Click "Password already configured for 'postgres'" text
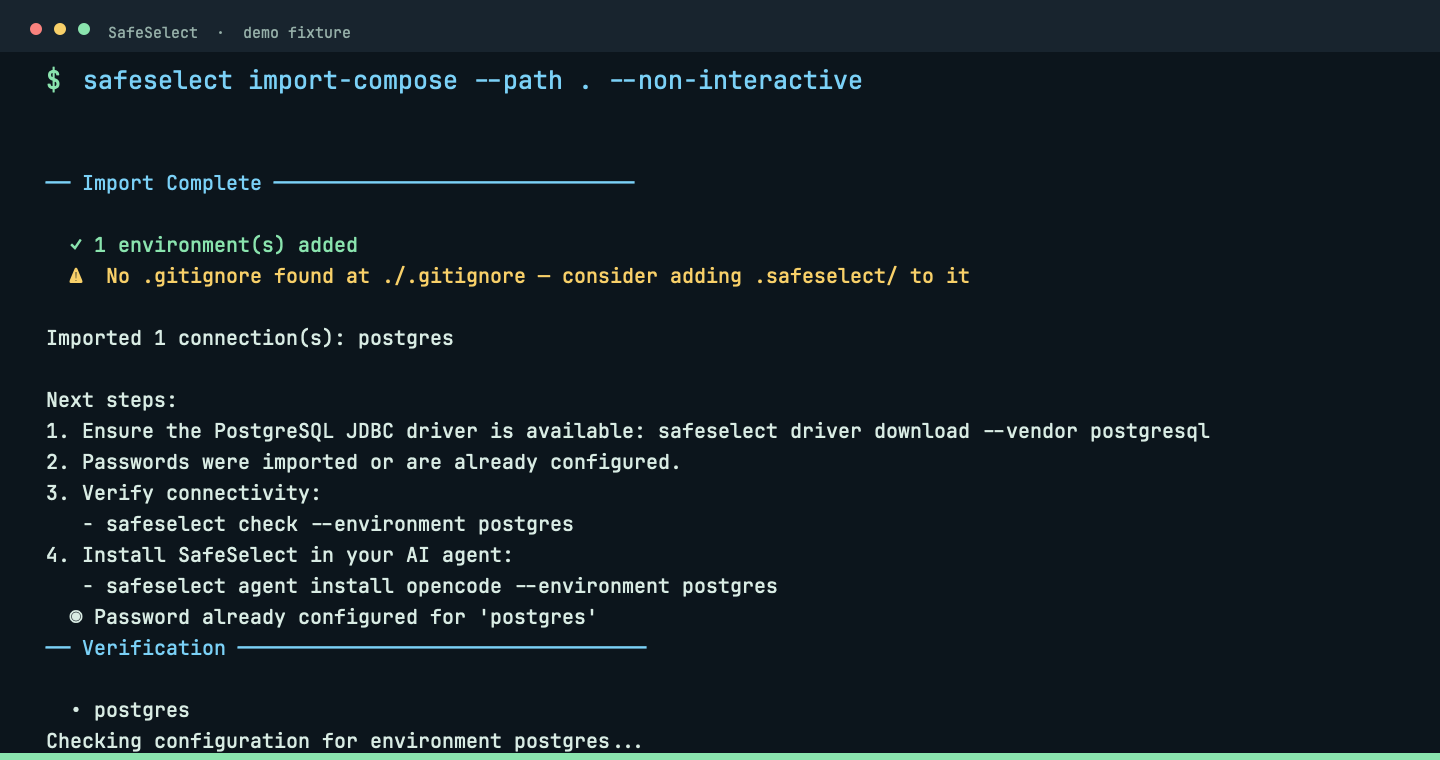This screenshot has width=1440, height=760. click(x=346, y=617)
